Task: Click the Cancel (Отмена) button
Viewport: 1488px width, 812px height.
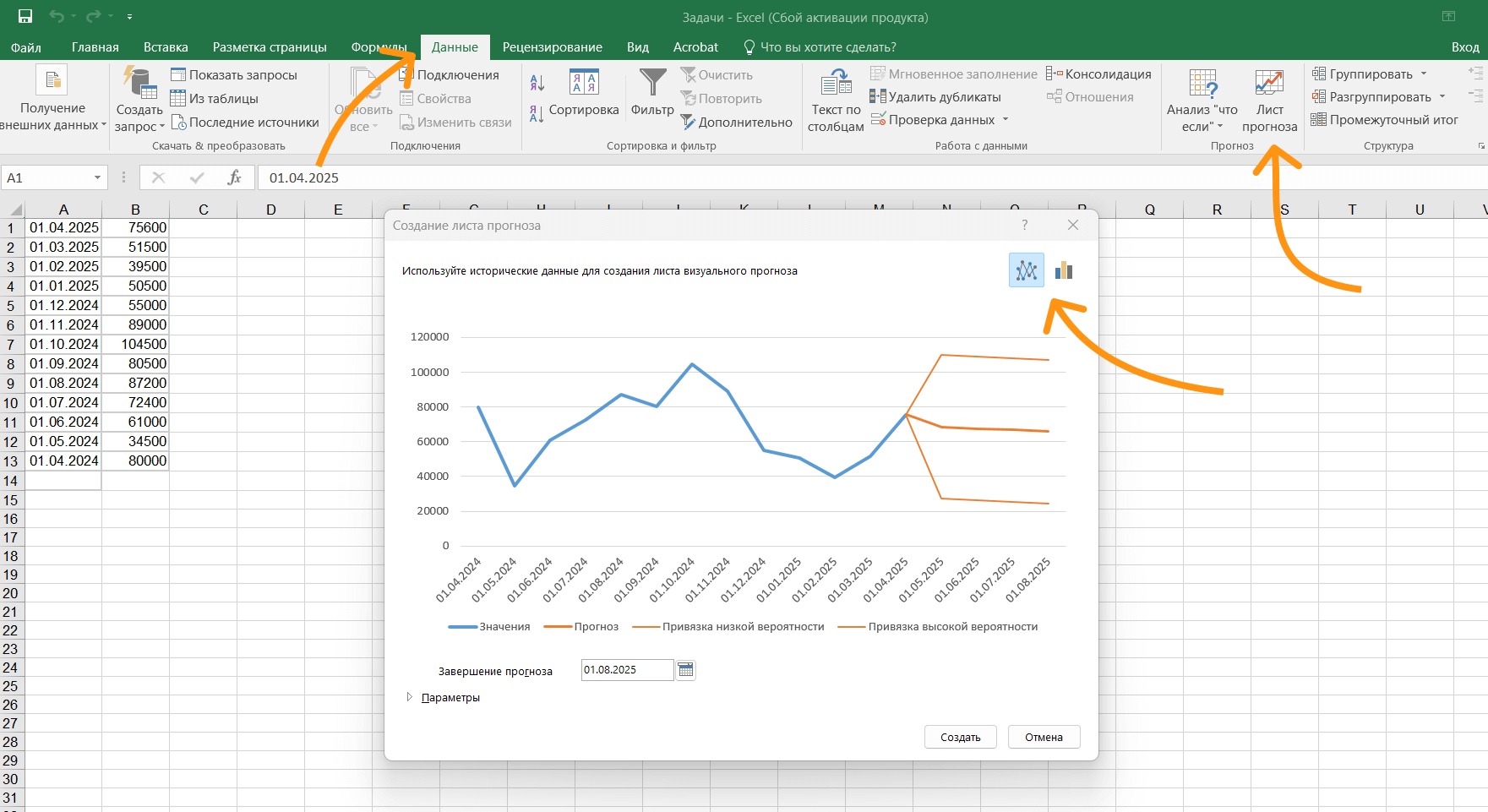Action: (x=1044, y=737)
